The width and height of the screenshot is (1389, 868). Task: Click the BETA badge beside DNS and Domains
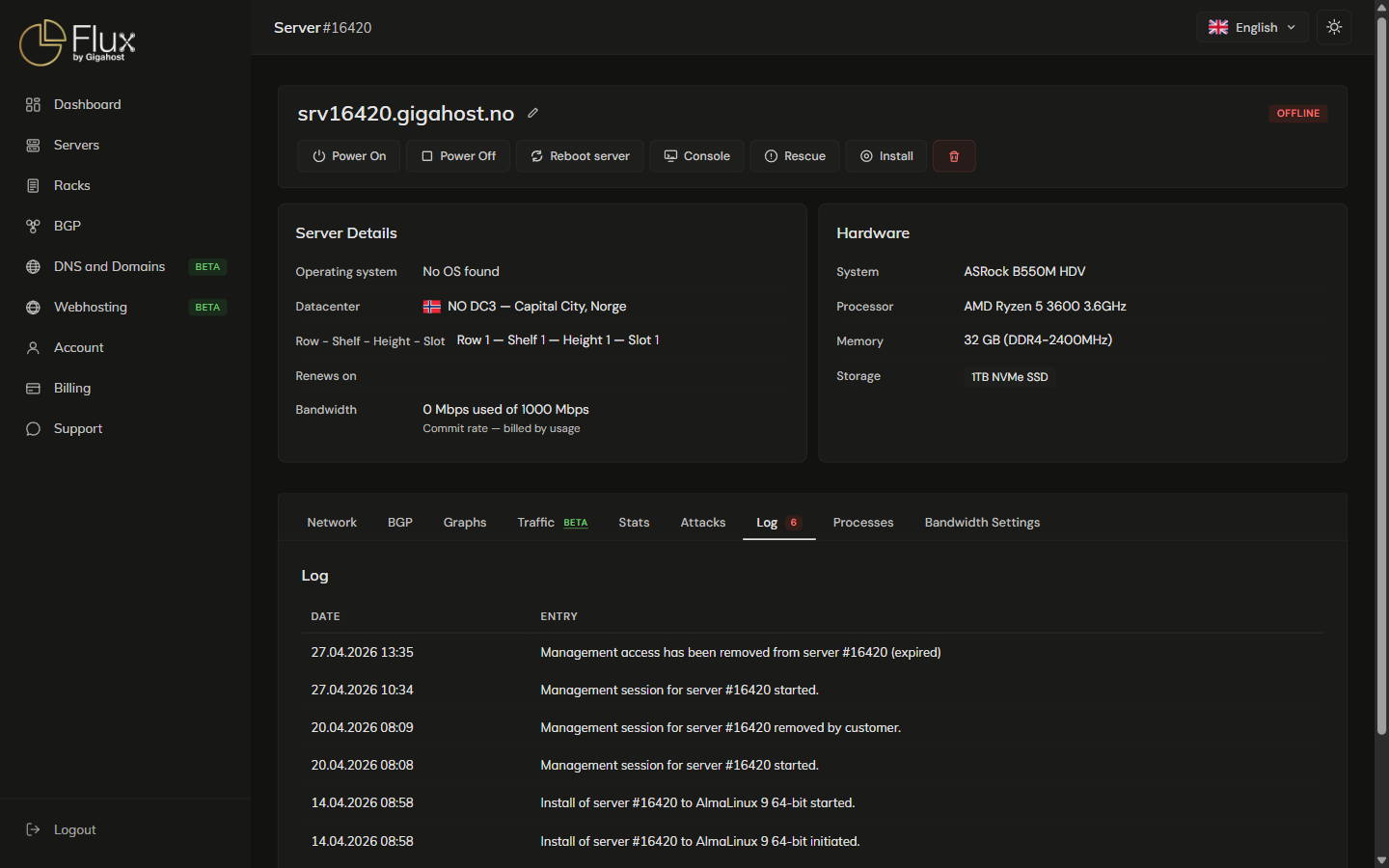click(x=207, y=267)
